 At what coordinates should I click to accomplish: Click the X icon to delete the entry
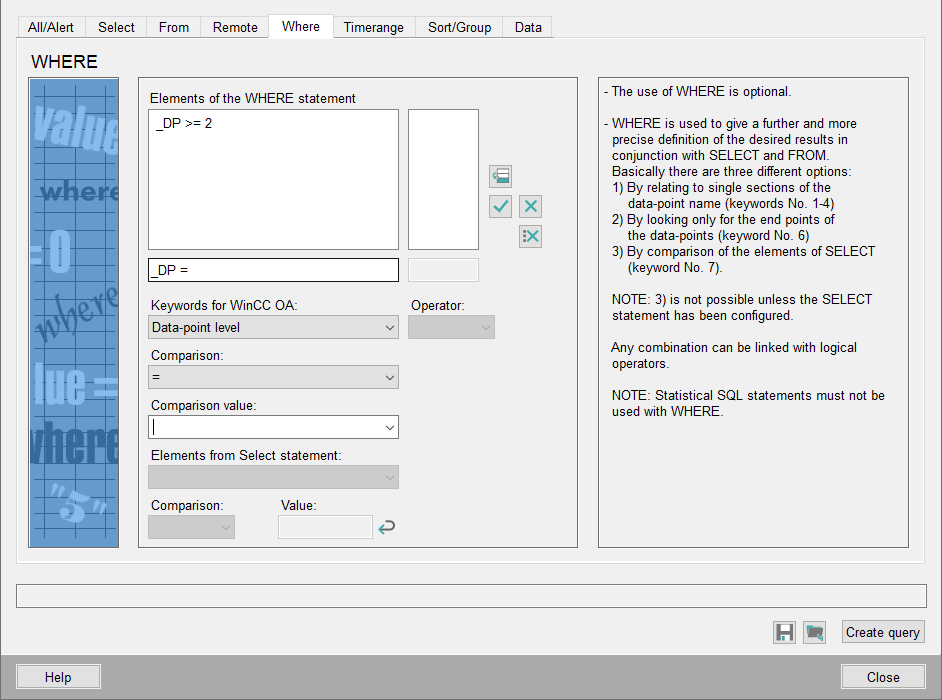531,207
